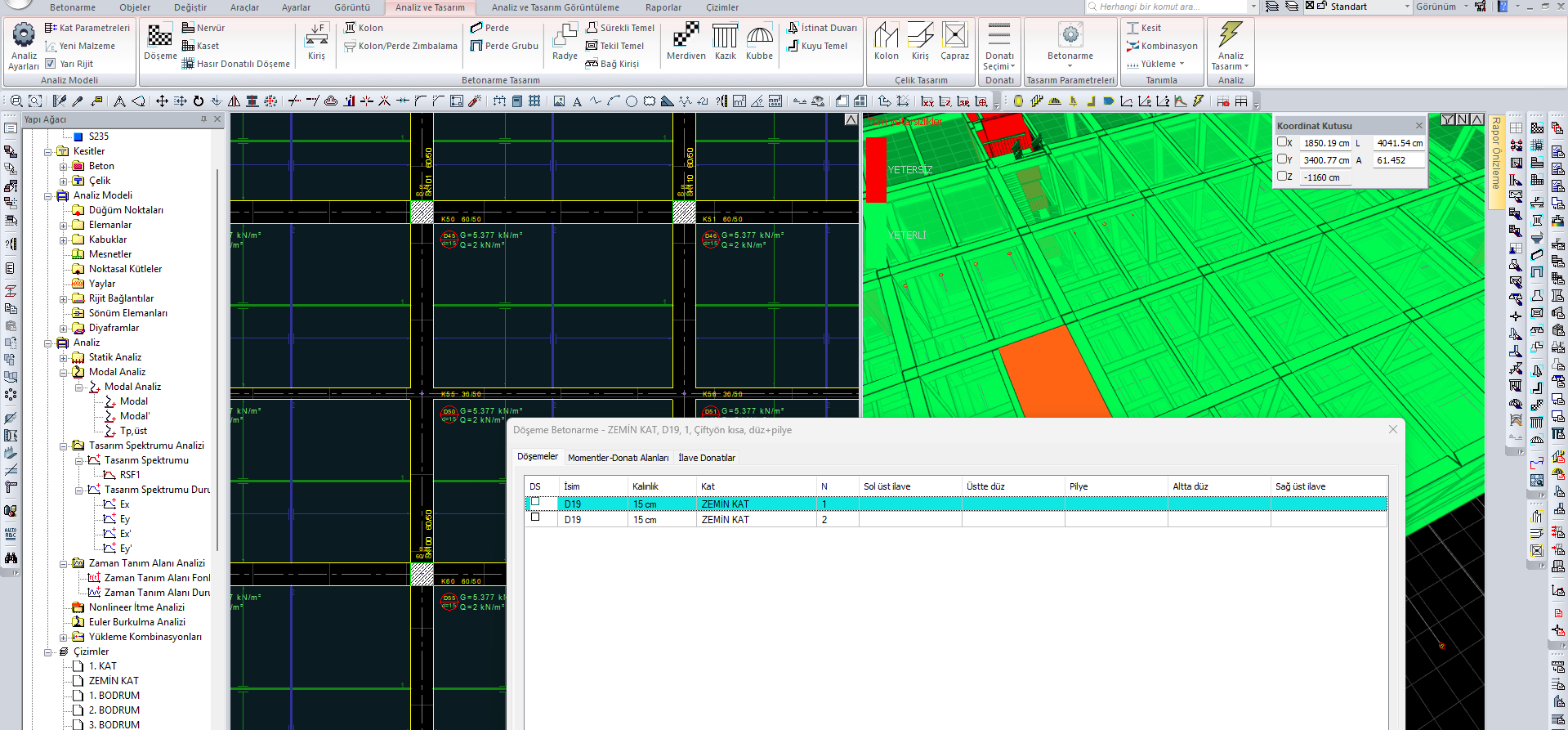The image size is (1568, 730).
Task: Click the Kombinasyon tool
Action: [1162, 46]
